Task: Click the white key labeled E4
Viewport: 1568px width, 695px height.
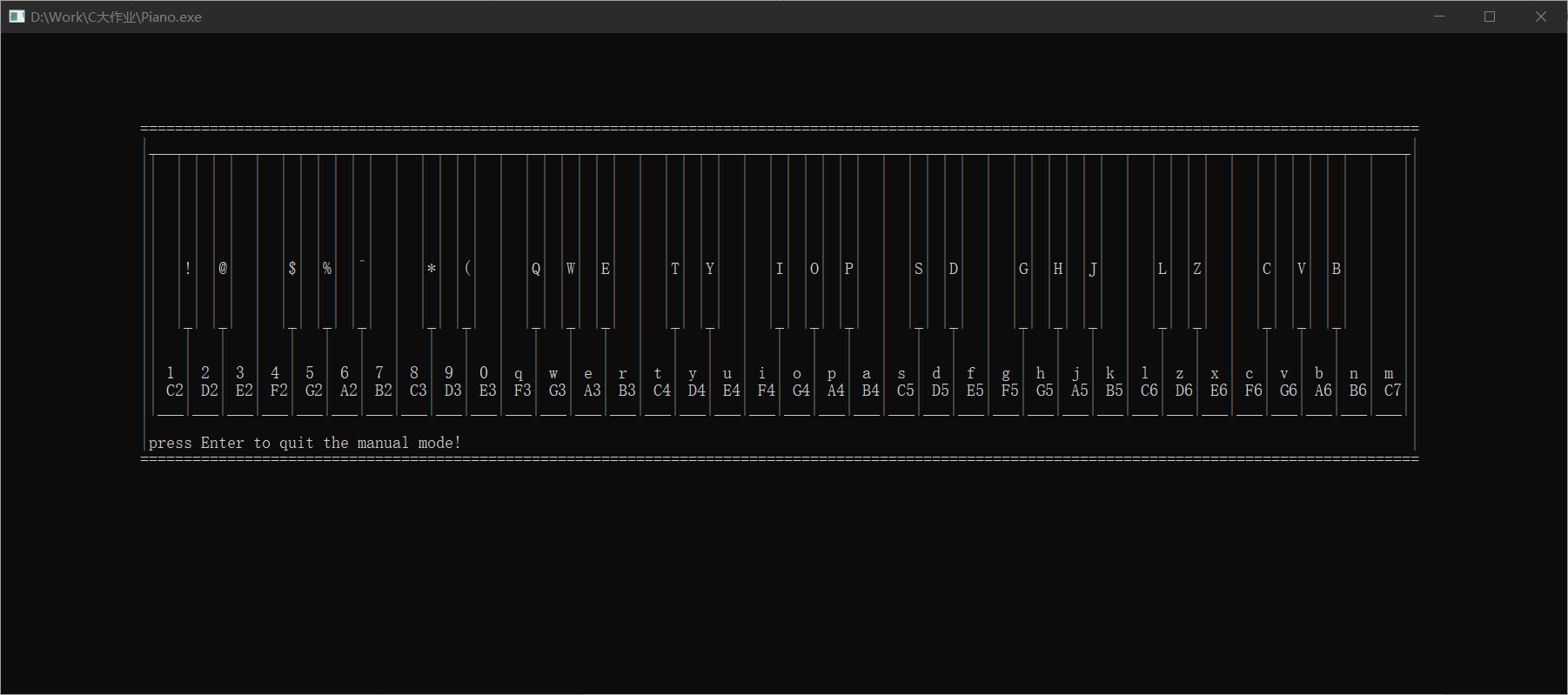Action: click(x=727, y=383)
